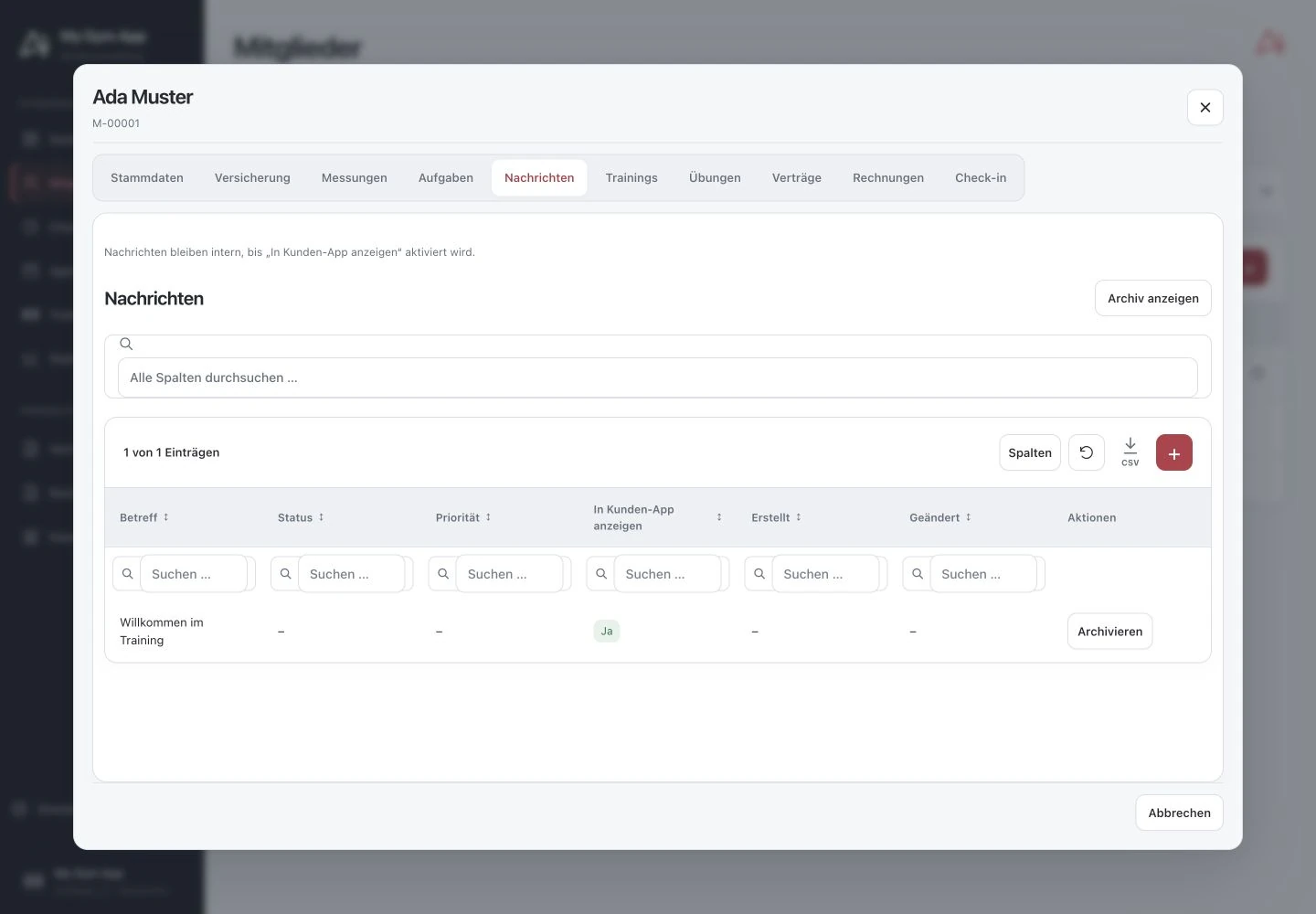
Task: Show the Verträge tab
Action: coord(797,177)
